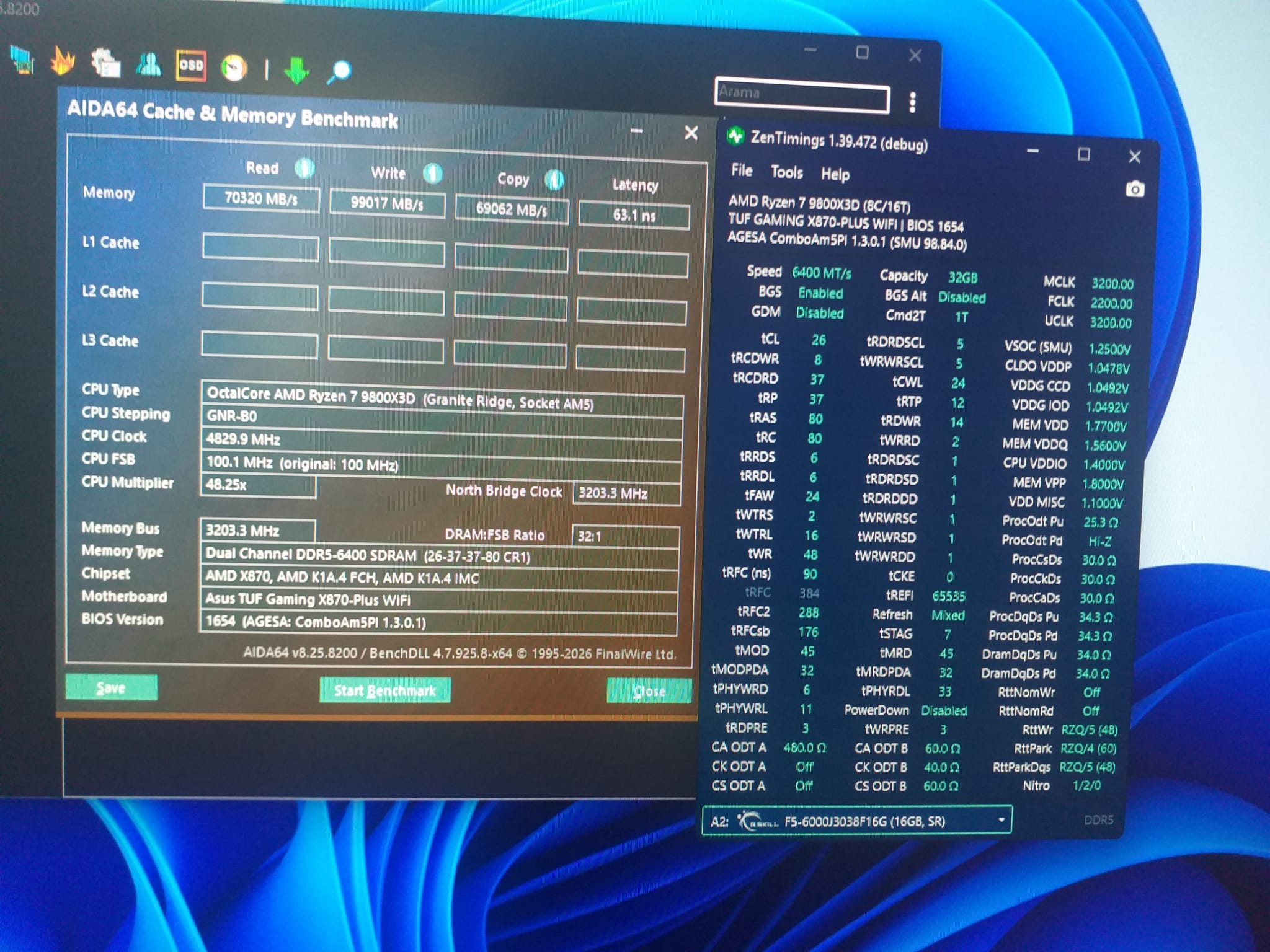The image size is (1270, 952).
Task: Click the GDM Disabled value
Action: pos(820,313)
